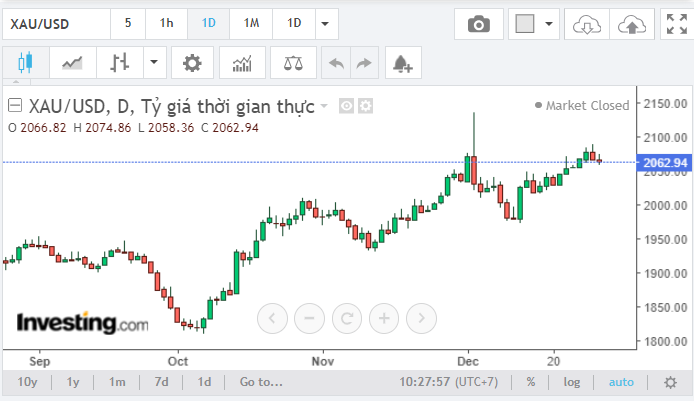
Task: Click the Investing.com logo link
Action: (x=82, y=322)
